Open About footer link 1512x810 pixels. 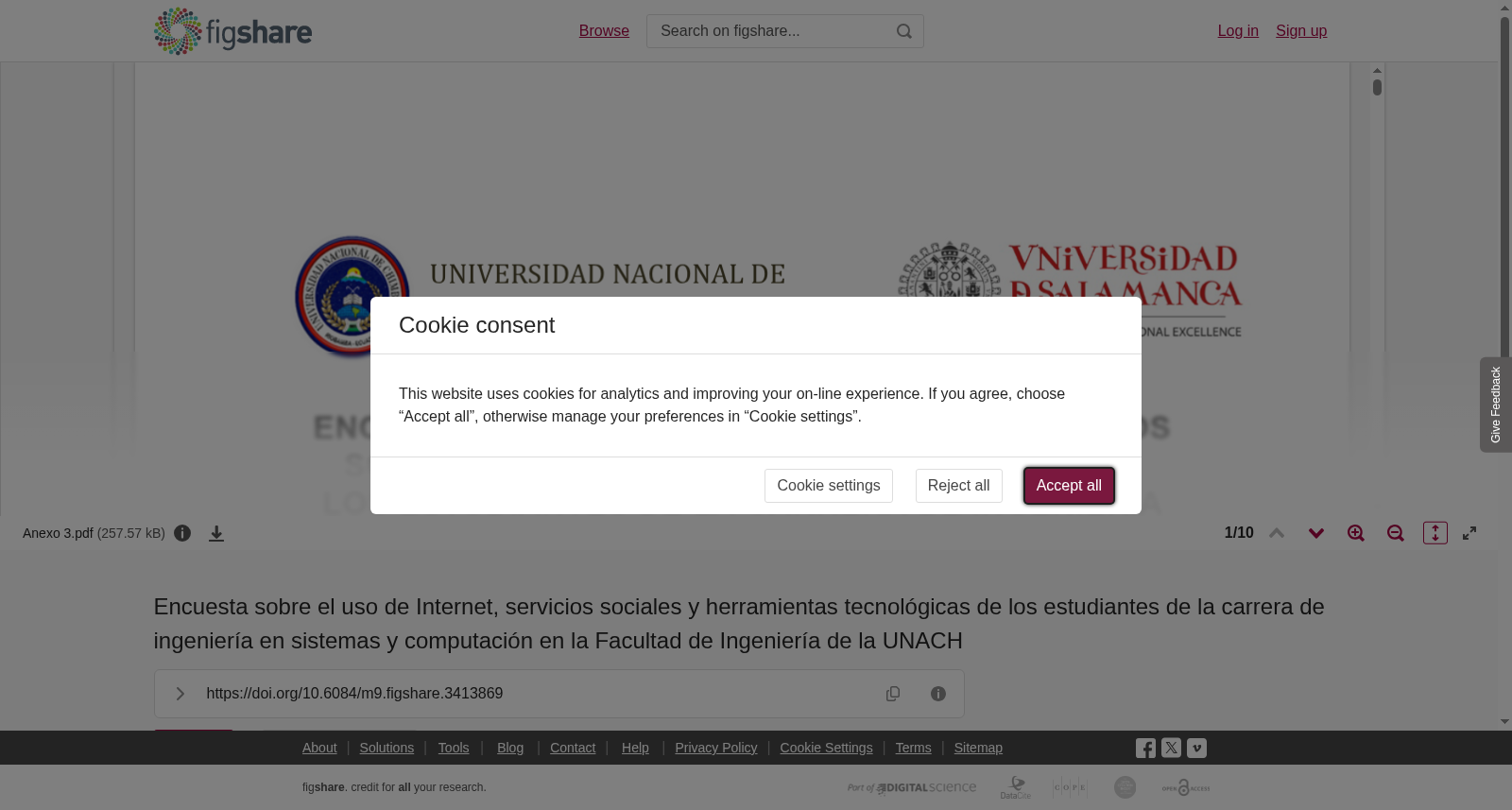coord(319,748)
